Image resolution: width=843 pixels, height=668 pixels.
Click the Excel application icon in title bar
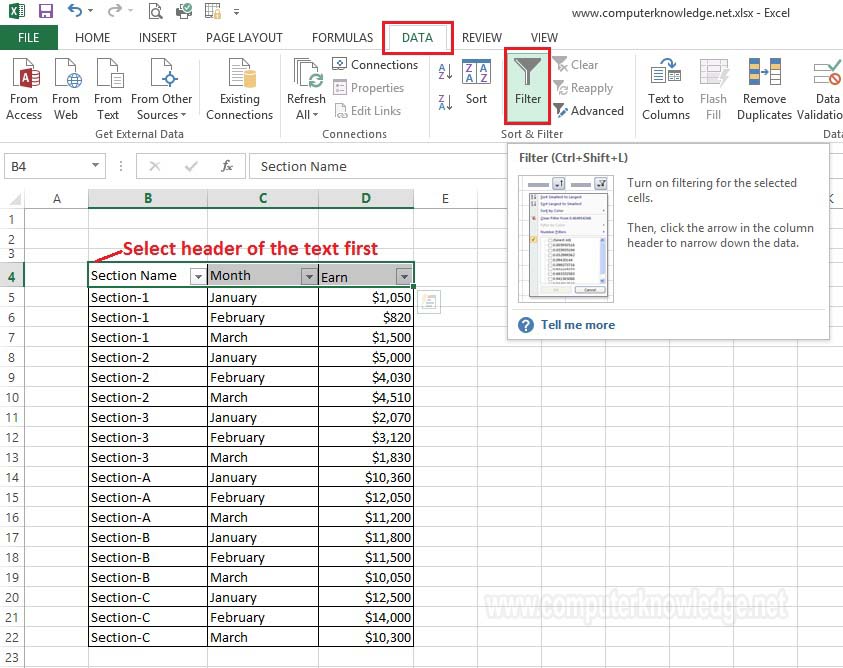(16, 11)
